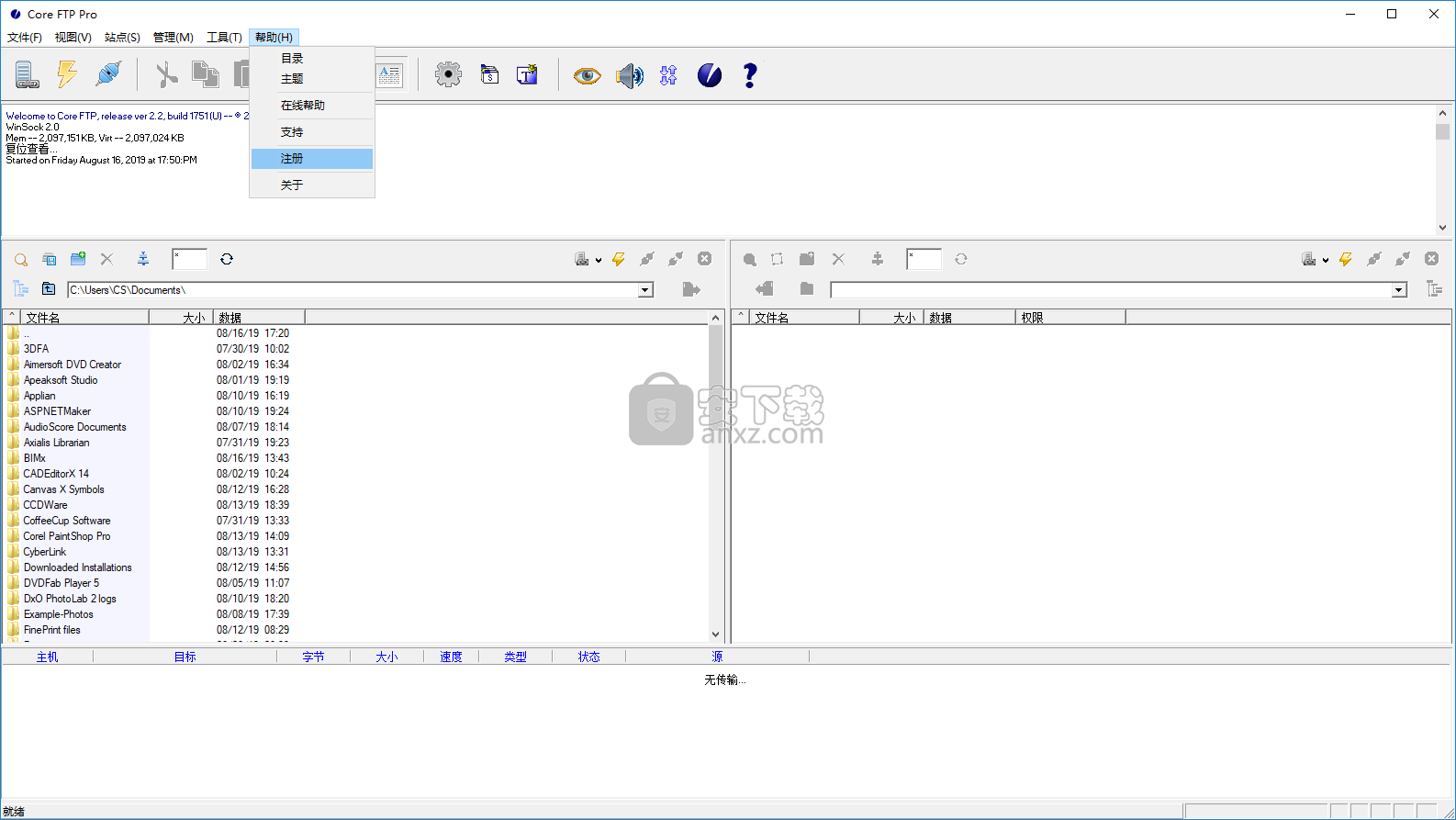Click the Core FTP blue globe icon

tap(710, 75)
